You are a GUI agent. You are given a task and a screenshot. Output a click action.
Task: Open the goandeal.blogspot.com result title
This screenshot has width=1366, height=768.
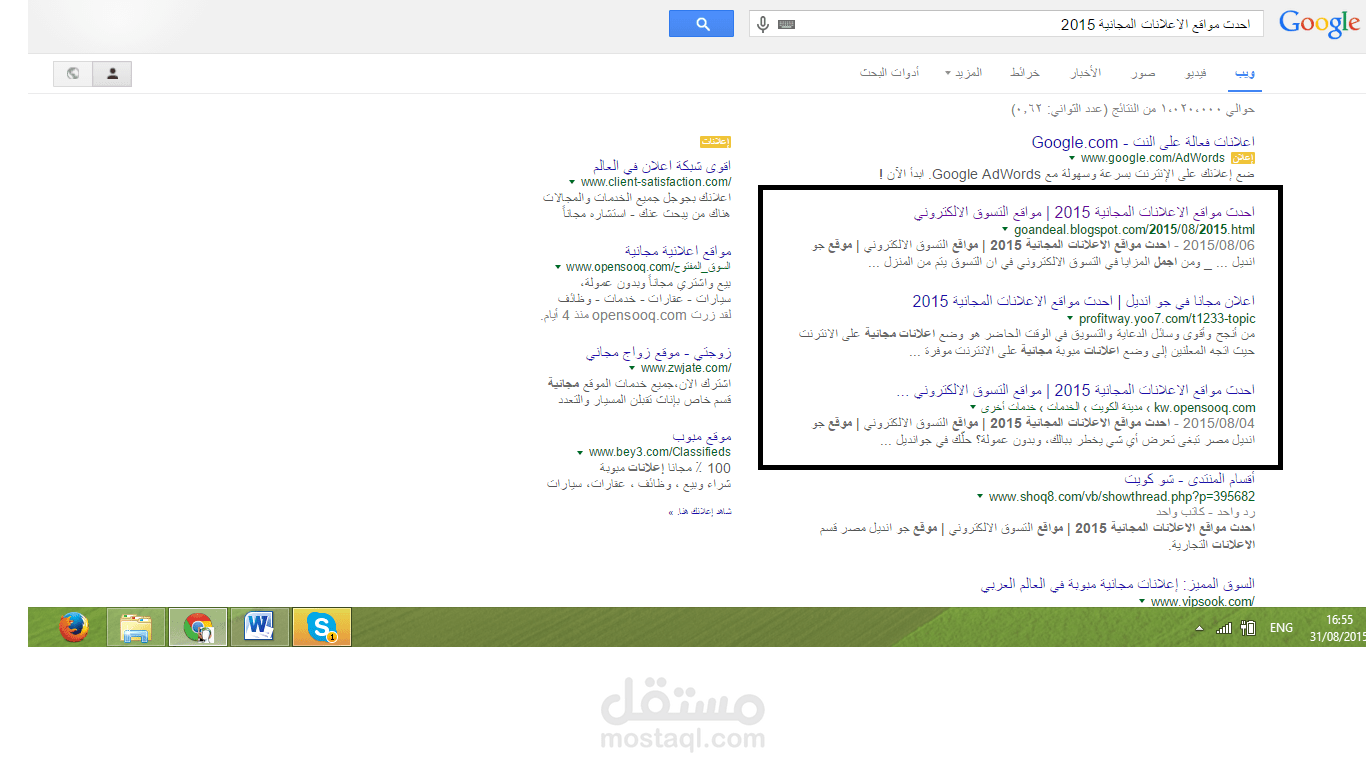pos(1085,212)
